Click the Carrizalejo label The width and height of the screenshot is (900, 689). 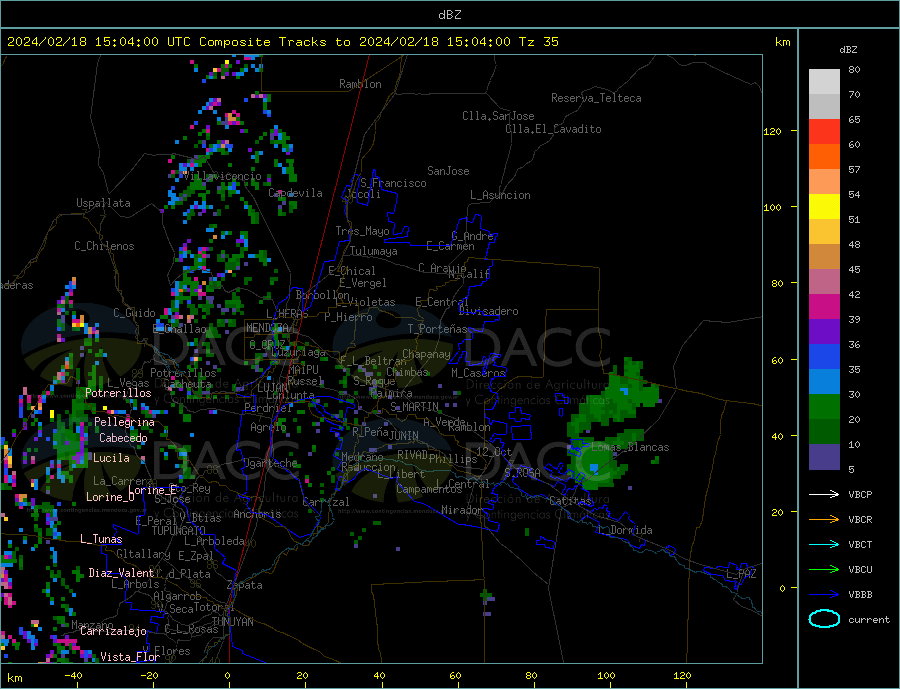[113, 632]
